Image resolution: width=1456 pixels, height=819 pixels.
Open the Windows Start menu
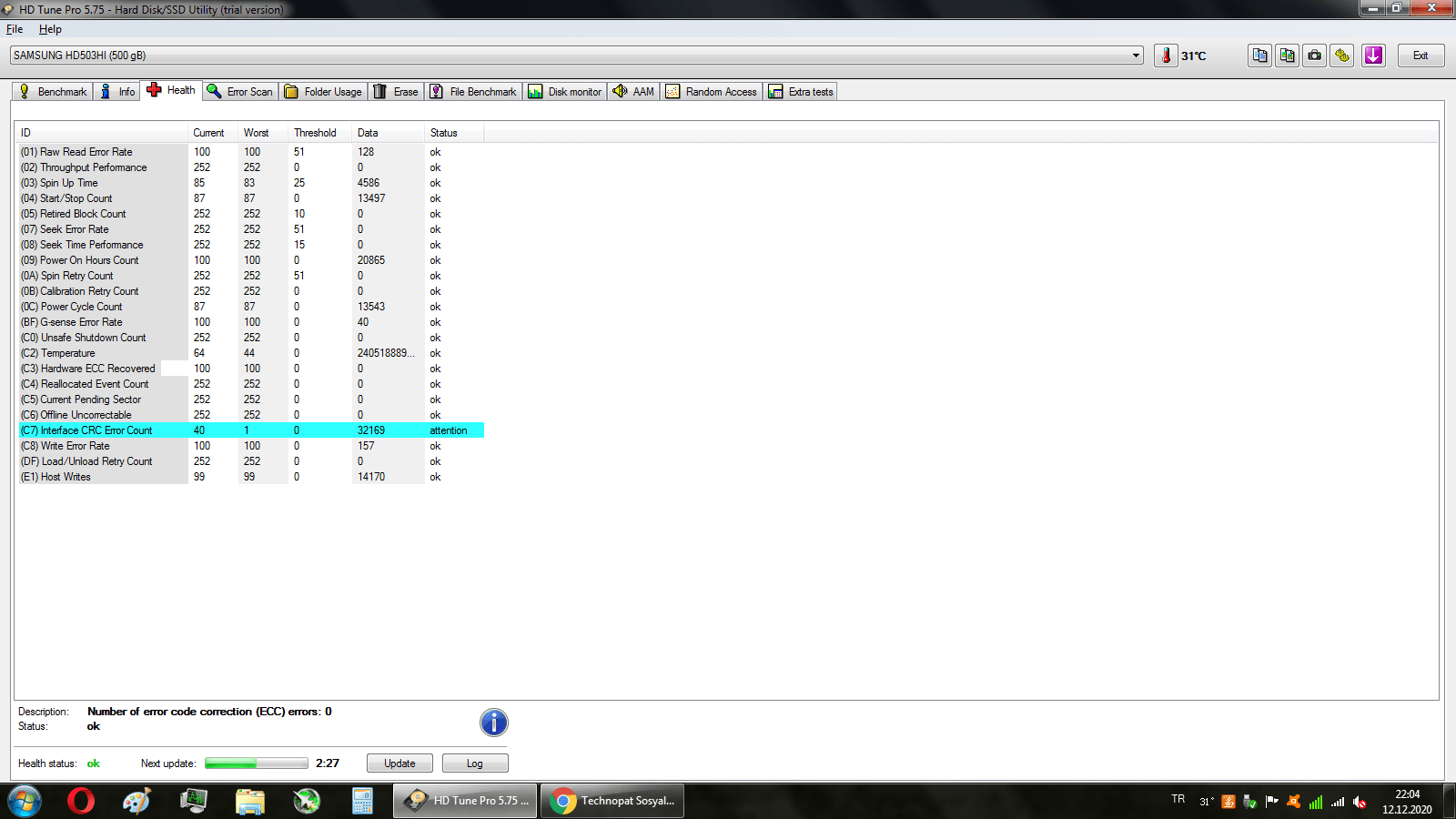click(x=25, y=801)
